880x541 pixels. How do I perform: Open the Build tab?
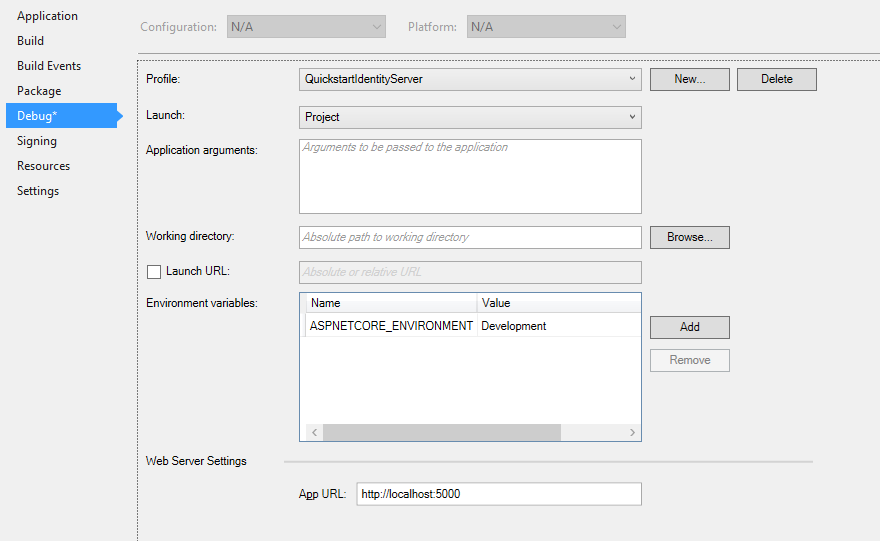(x=30, y=41)
